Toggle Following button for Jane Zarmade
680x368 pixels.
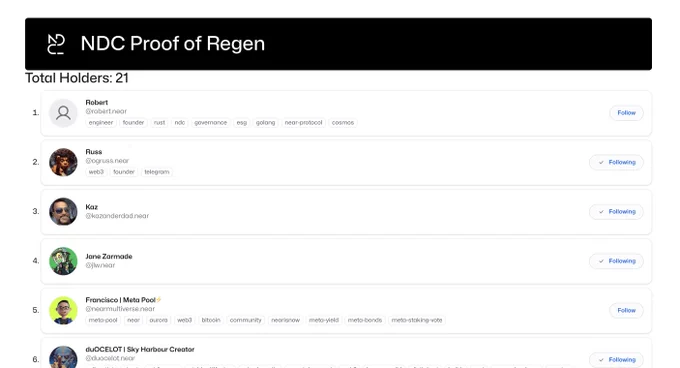616,261
